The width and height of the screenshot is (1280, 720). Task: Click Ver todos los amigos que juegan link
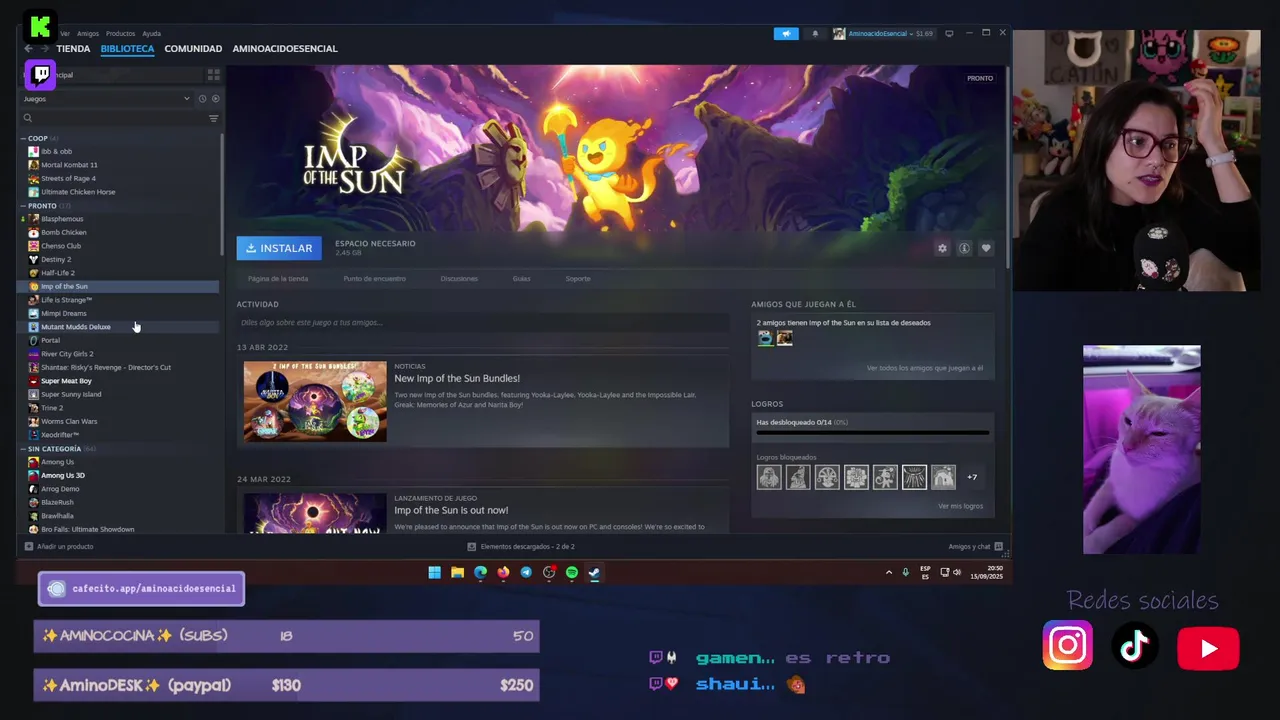925,368
